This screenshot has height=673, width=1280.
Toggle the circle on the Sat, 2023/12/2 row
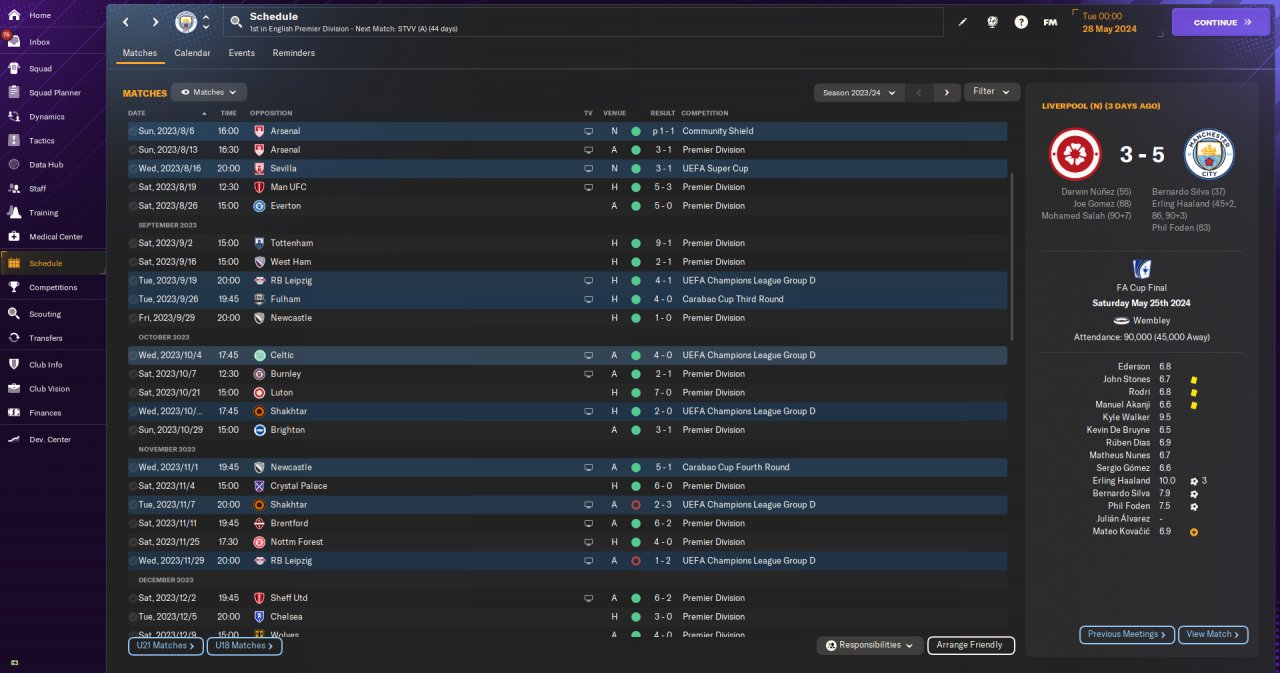[133, 598]
